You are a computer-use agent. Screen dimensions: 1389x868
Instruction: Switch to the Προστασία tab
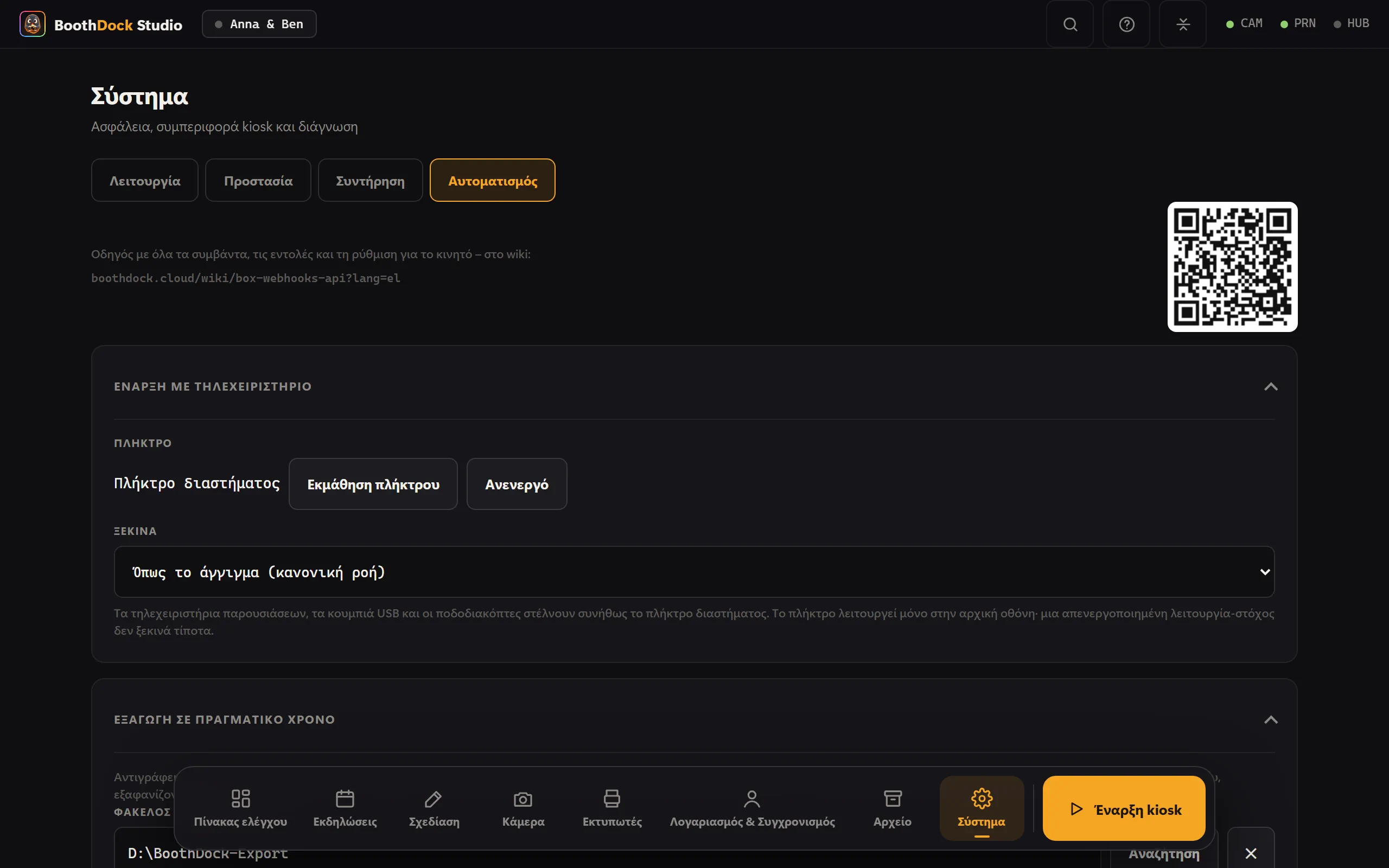tap(258, 180)
